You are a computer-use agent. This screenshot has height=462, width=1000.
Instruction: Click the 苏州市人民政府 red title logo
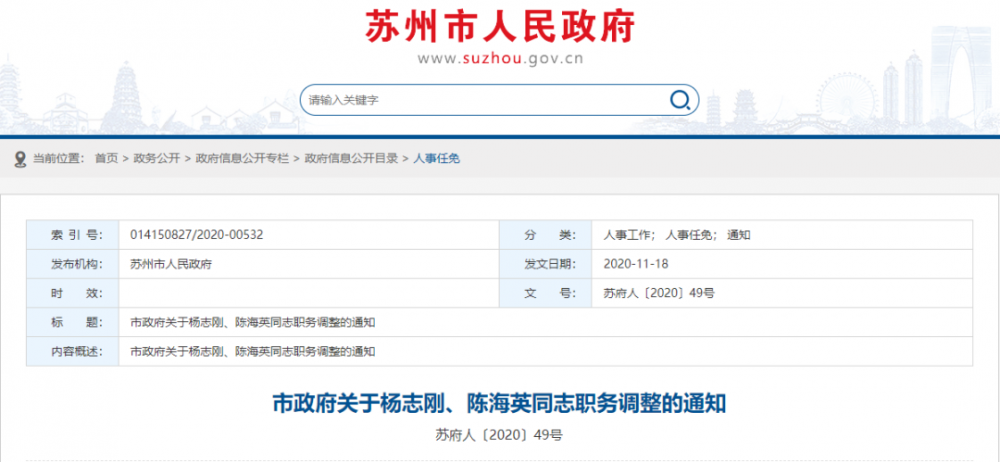point(500,26)
